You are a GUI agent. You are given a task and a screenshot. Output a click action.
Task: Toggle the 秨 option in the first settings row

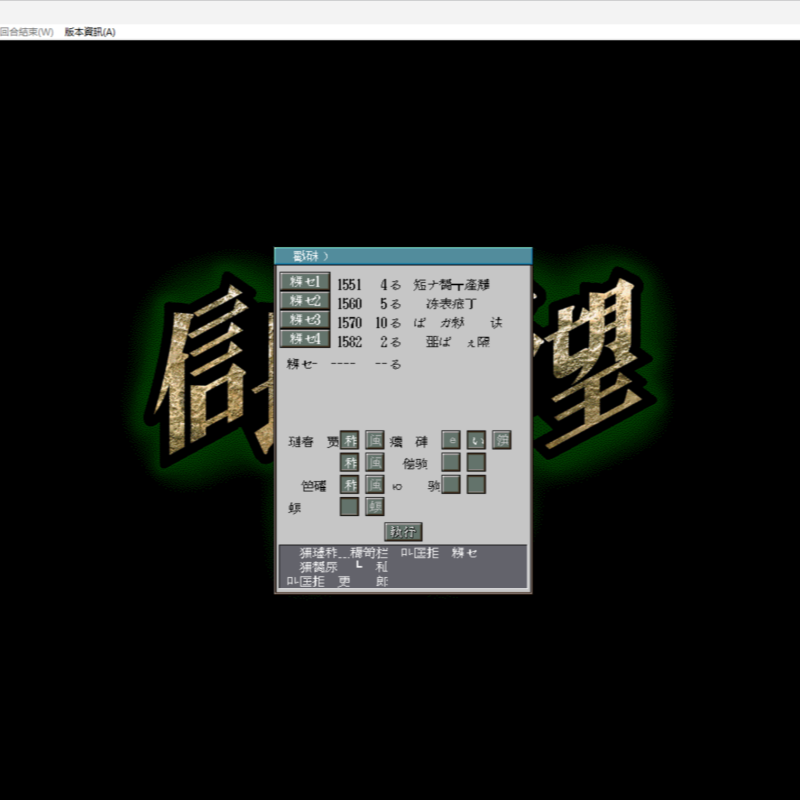point(349,440)
